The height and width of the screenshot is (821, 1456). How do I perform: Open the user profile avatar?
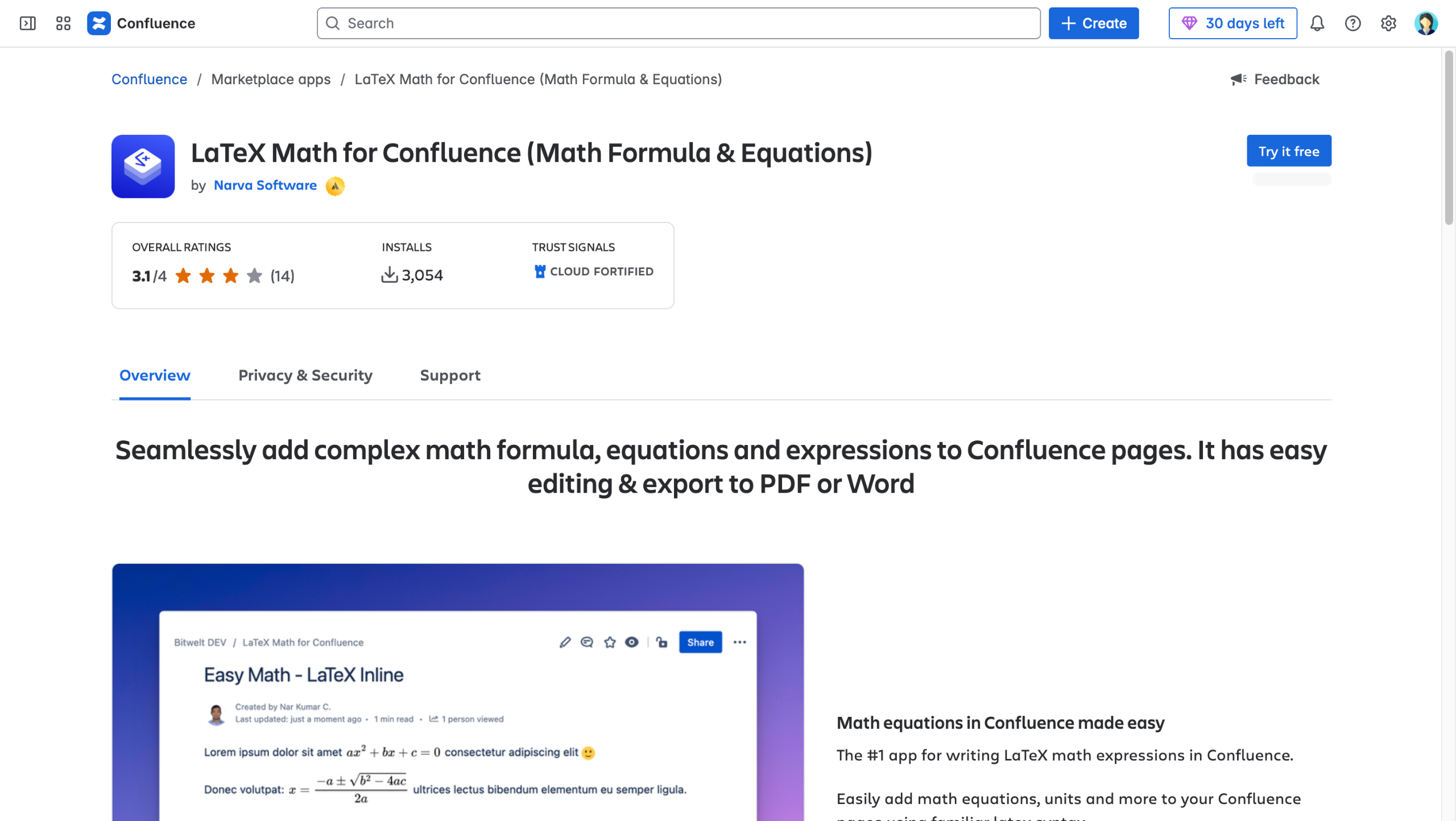point(1426,23)
